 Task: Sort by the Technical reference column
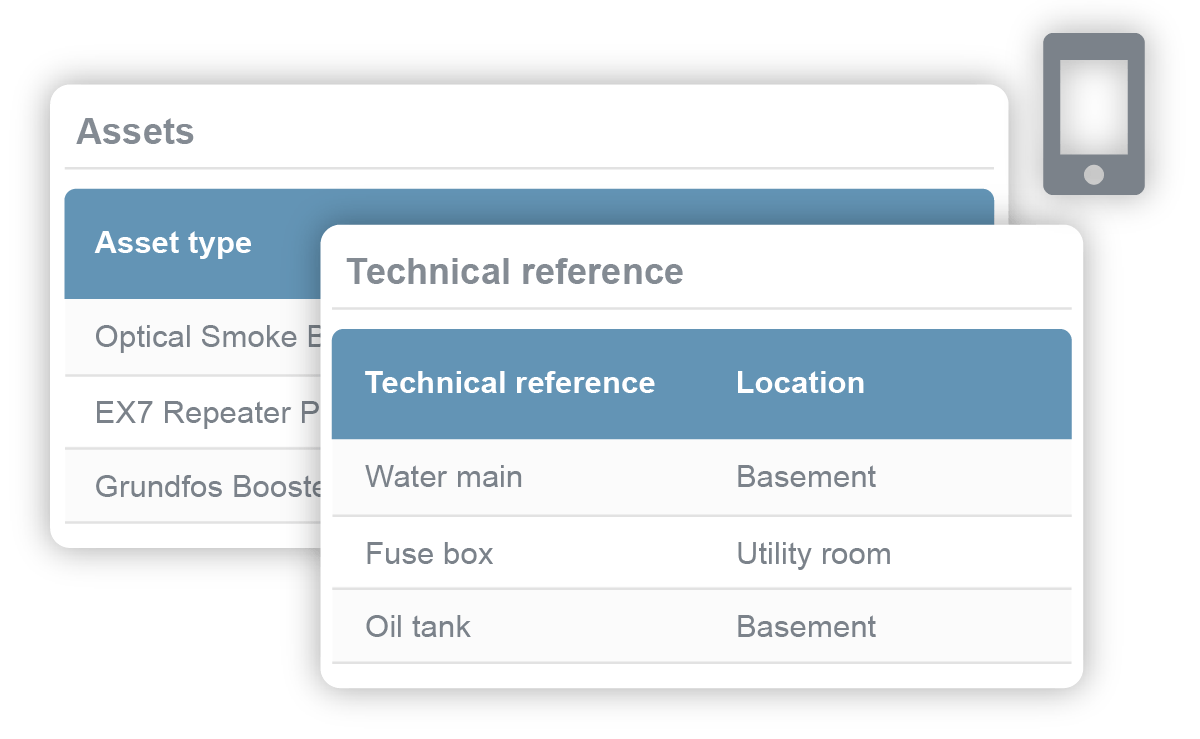[x=511, y=382]
